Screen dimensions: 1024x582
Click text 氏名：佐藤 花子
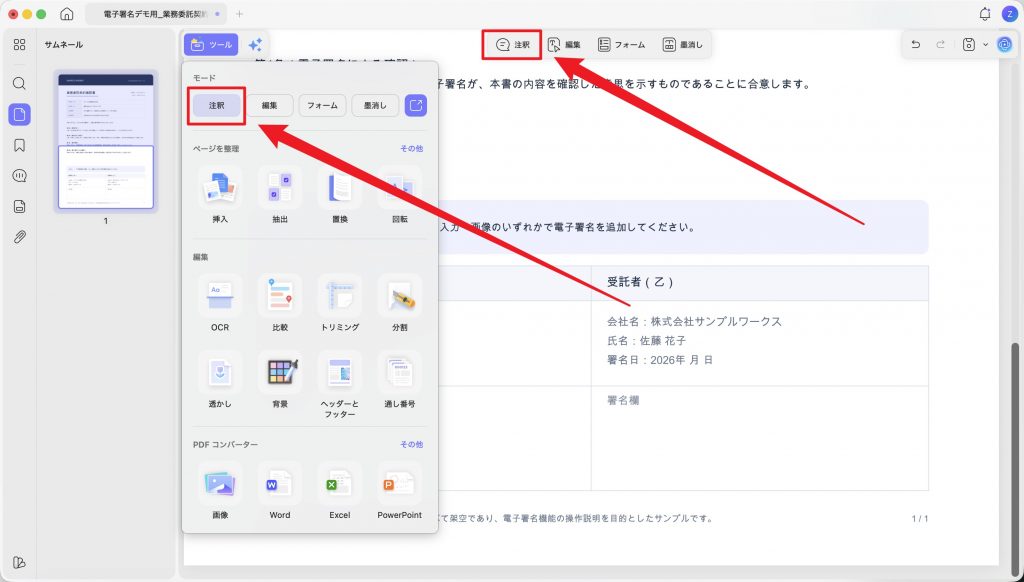[x=647, y=341]
